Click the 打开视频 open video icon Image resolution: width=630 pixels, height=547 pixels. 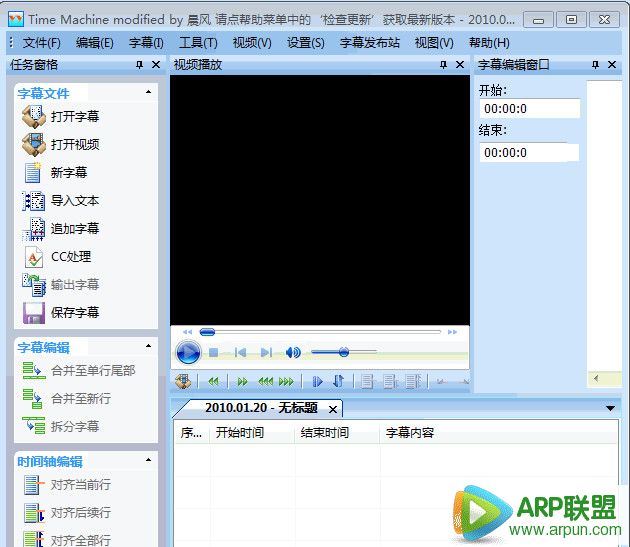coord(34,145)
